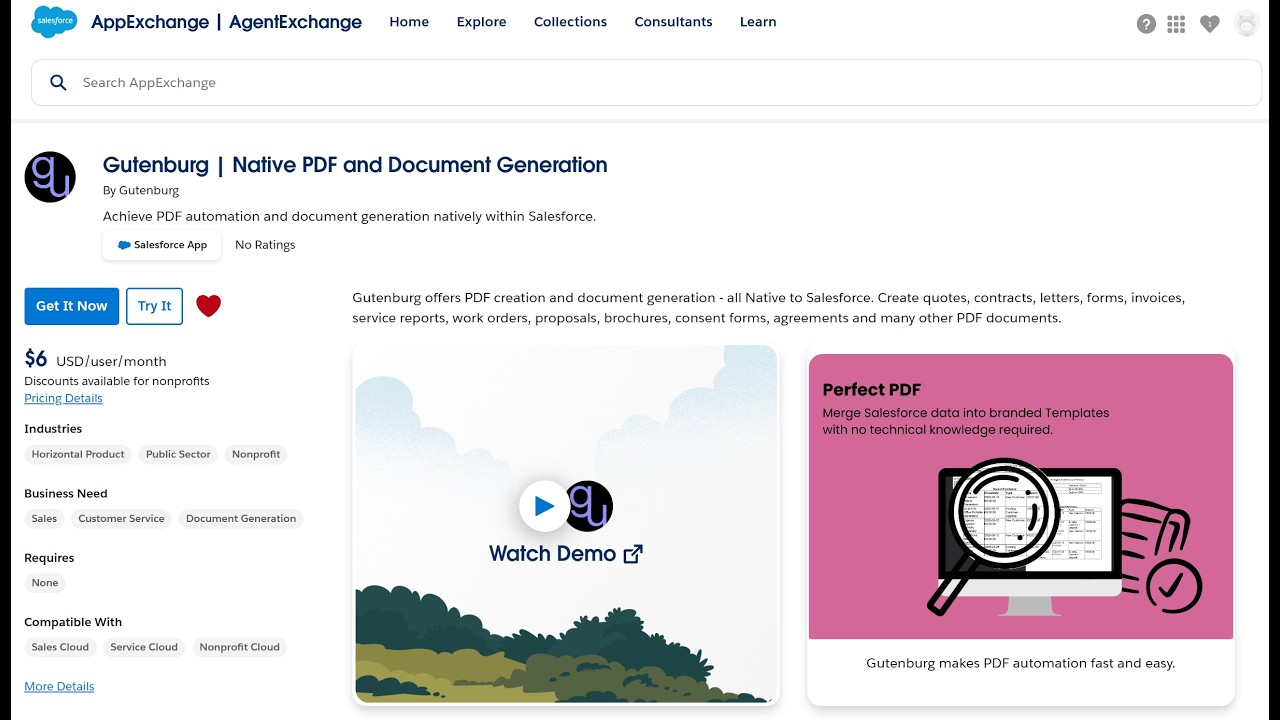This screenshot has height=720, width=1280.
Task: Select the Sales business need tag
Action: point(44,518)
